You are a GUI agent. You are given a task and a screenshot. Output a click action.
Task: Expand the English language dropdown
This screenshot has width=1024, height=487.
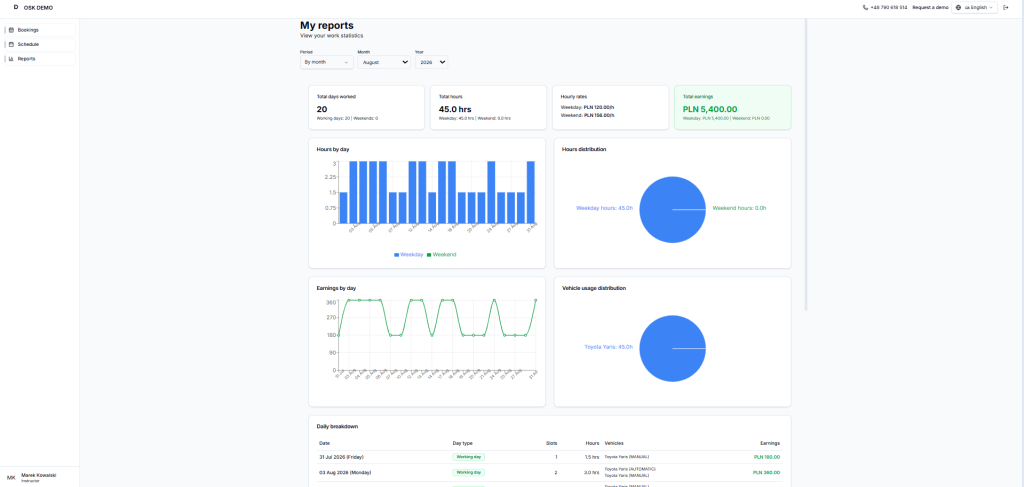pos(974,8)
